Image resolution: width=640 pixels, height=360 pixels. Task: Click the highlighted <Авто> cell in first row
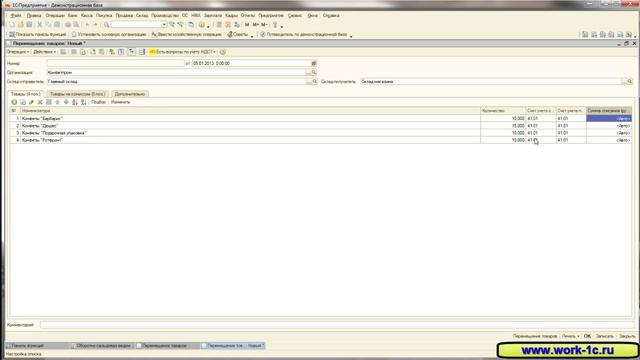pos(609,118)
